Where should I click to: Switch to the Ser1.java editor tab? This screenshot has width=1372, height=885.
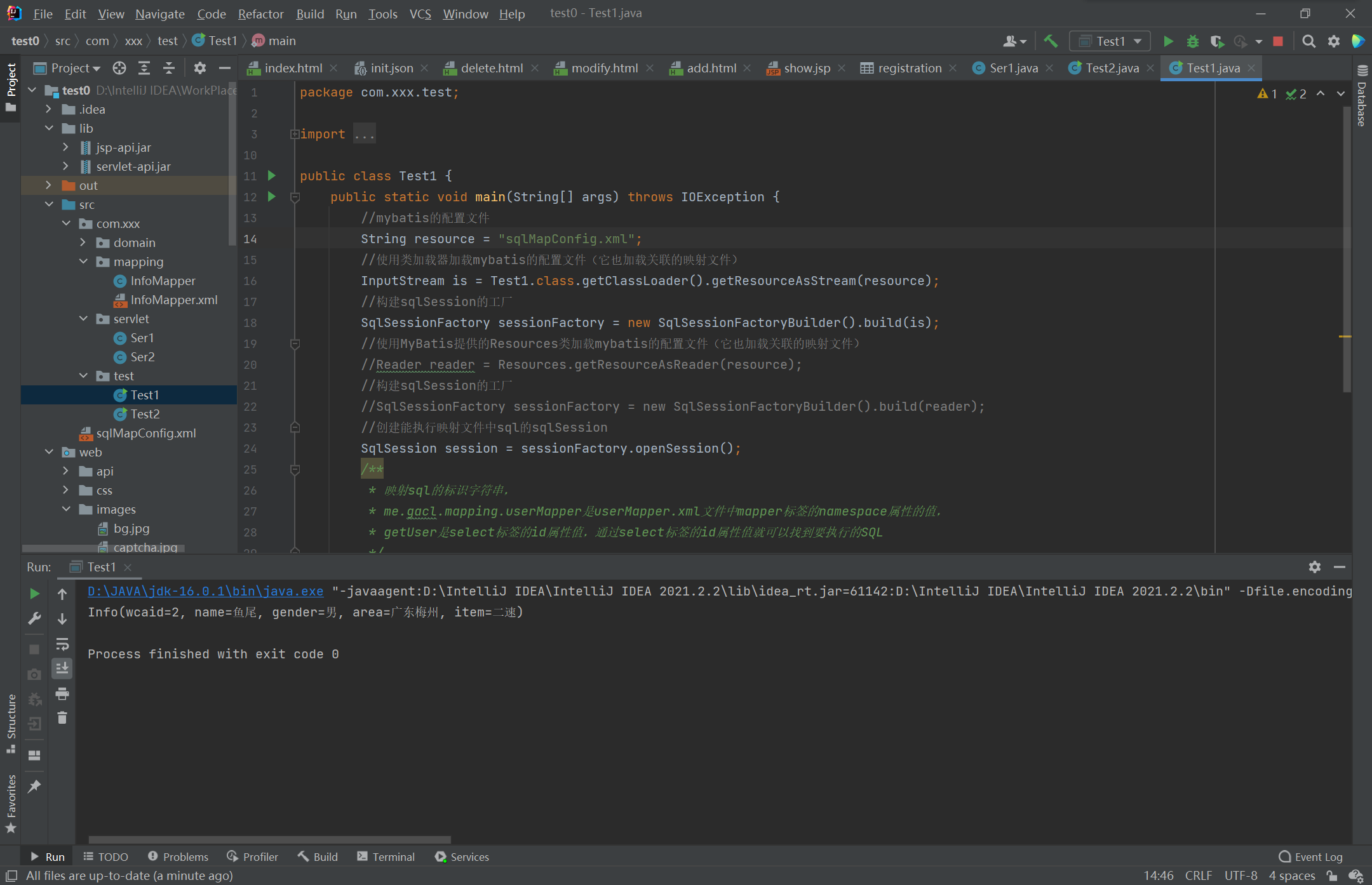tap(1012, 68)
